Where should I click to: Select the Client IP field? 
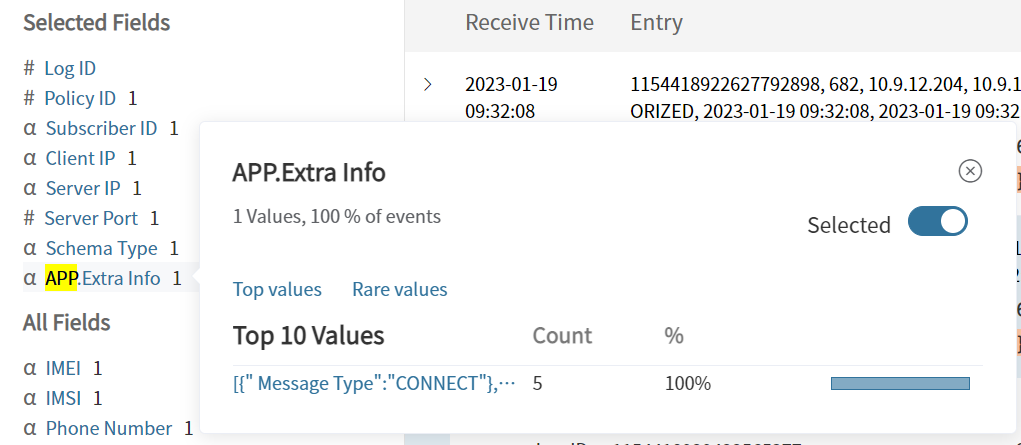[80, 158]
